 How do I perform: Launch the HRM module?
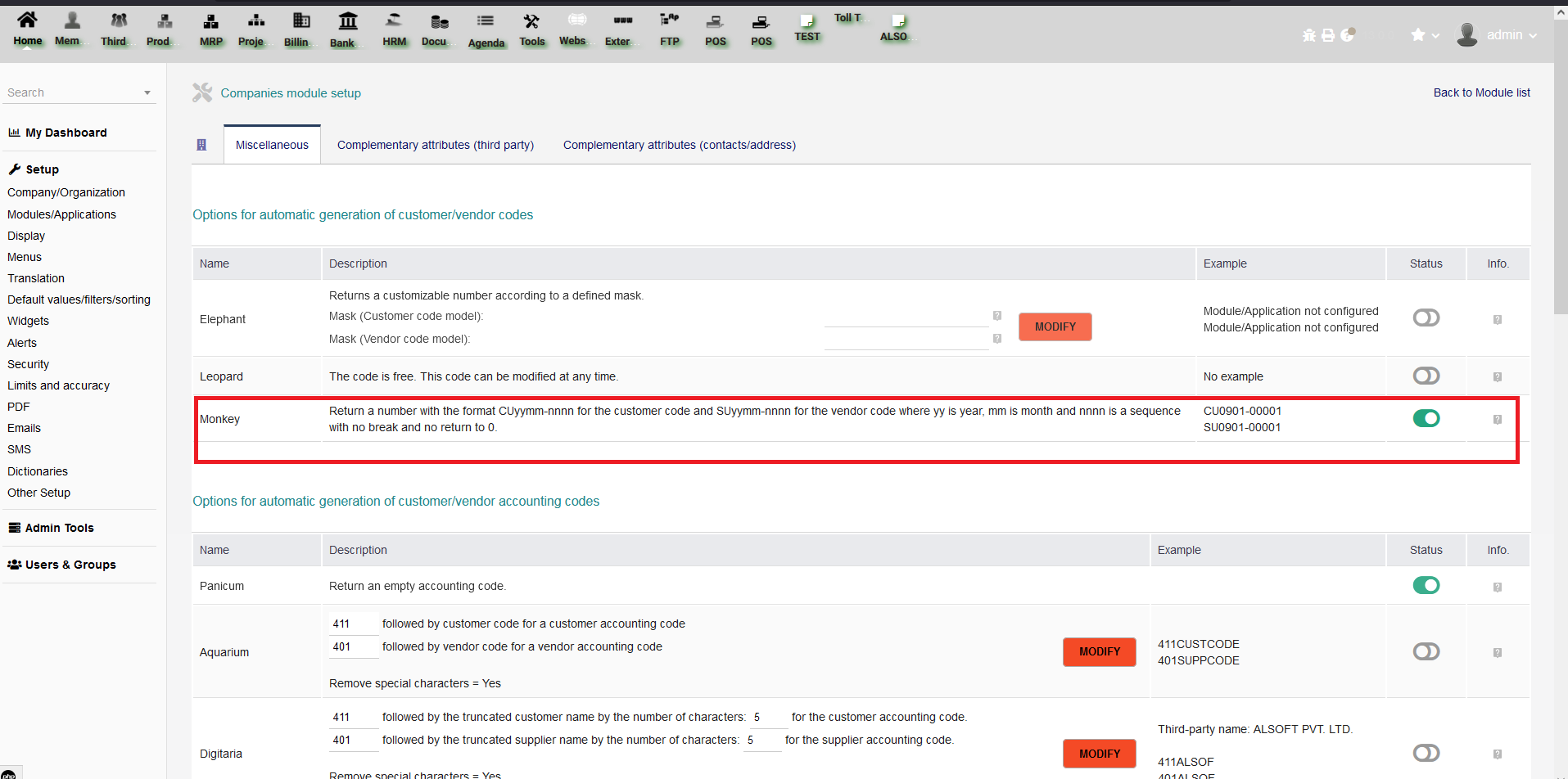[394, 29]
